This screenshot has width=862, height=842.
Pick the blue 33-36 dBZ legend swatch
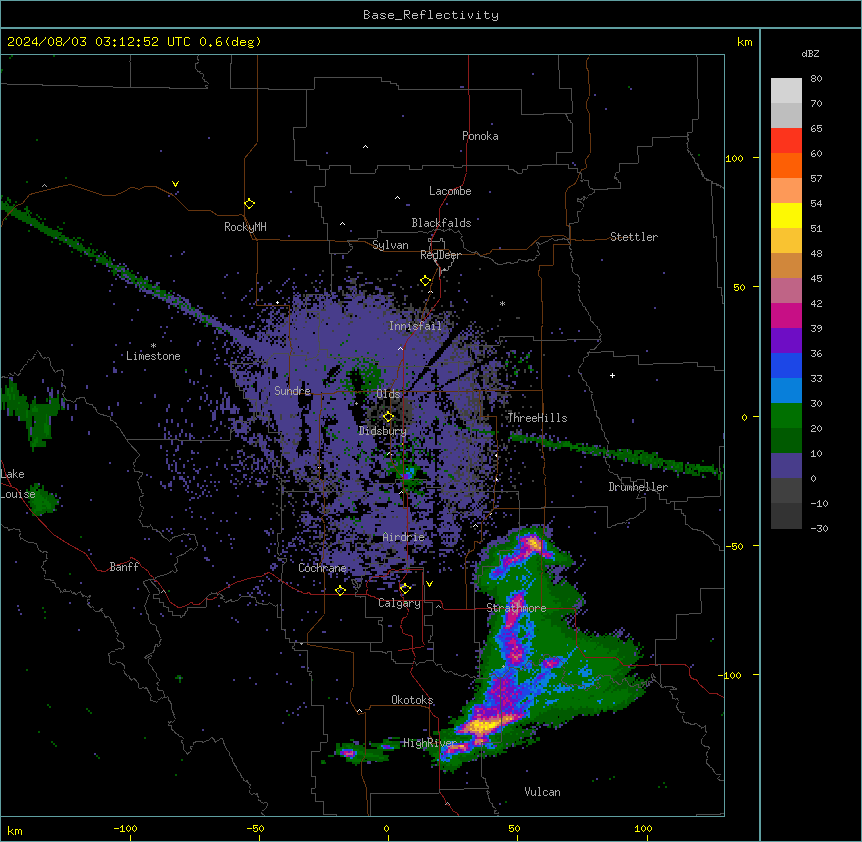[x=786, y=365]
